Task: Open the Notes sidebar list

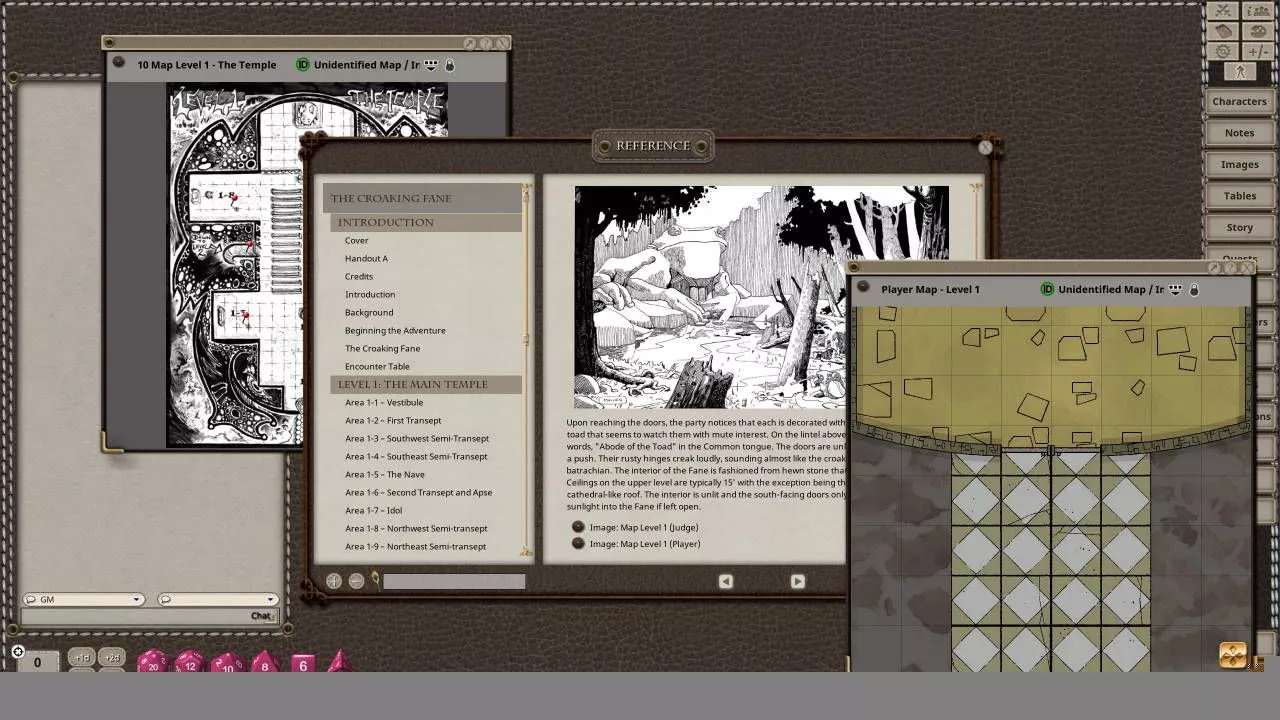Action: [1239, 132]
